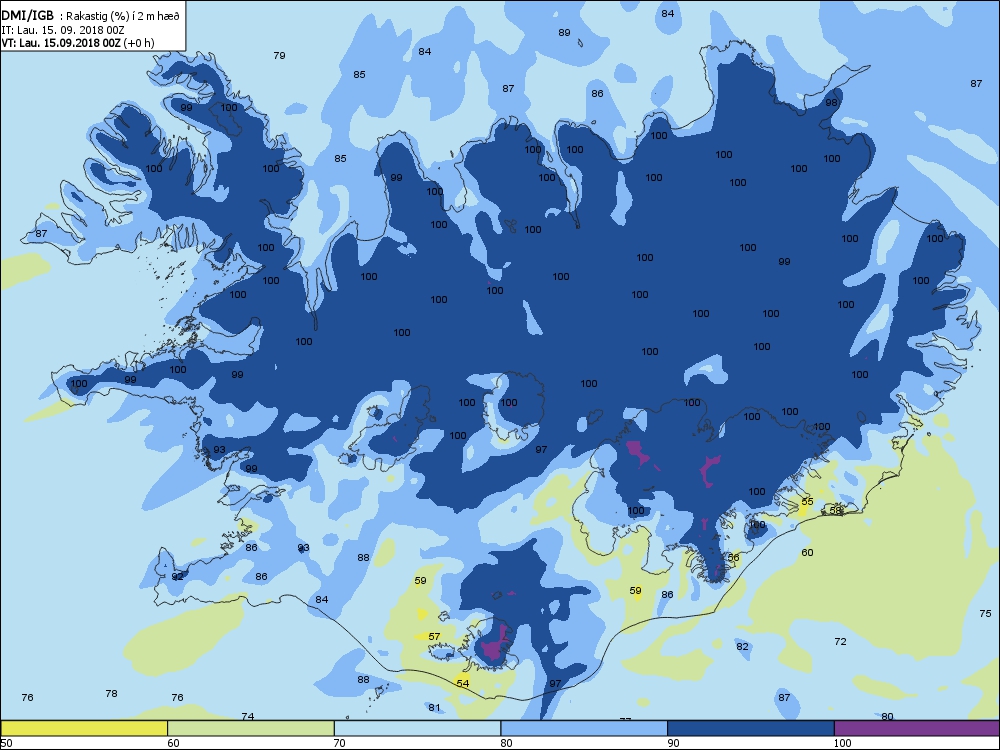The width and height of the screenshot is (1000, 750).
Task: Click the humidity value 78 on the map
Action: tap(112, 694)
